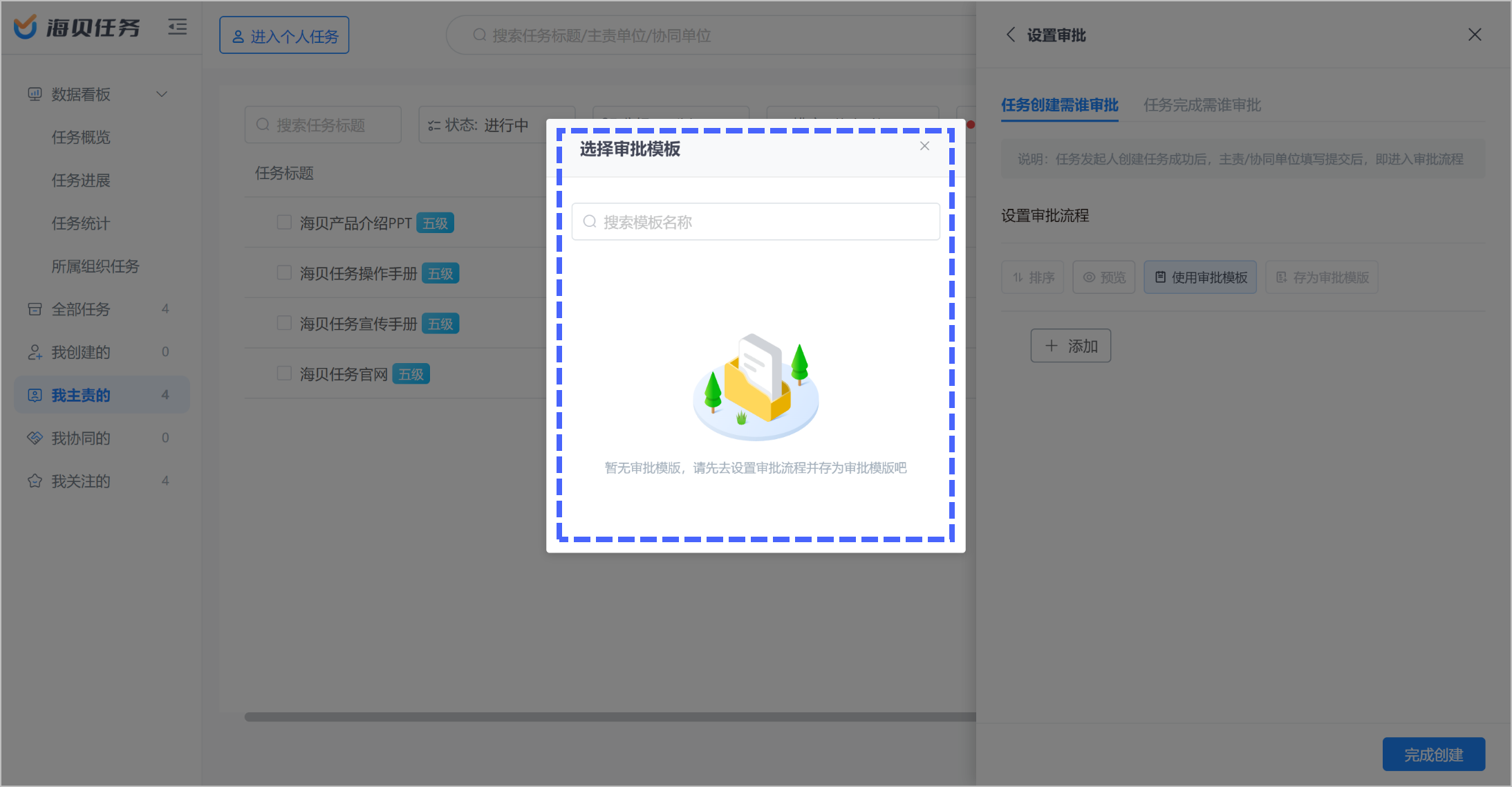This screenshot has width=1512, height=787.
Task: Close the 设置审批 side panel
Action: 1475,35
